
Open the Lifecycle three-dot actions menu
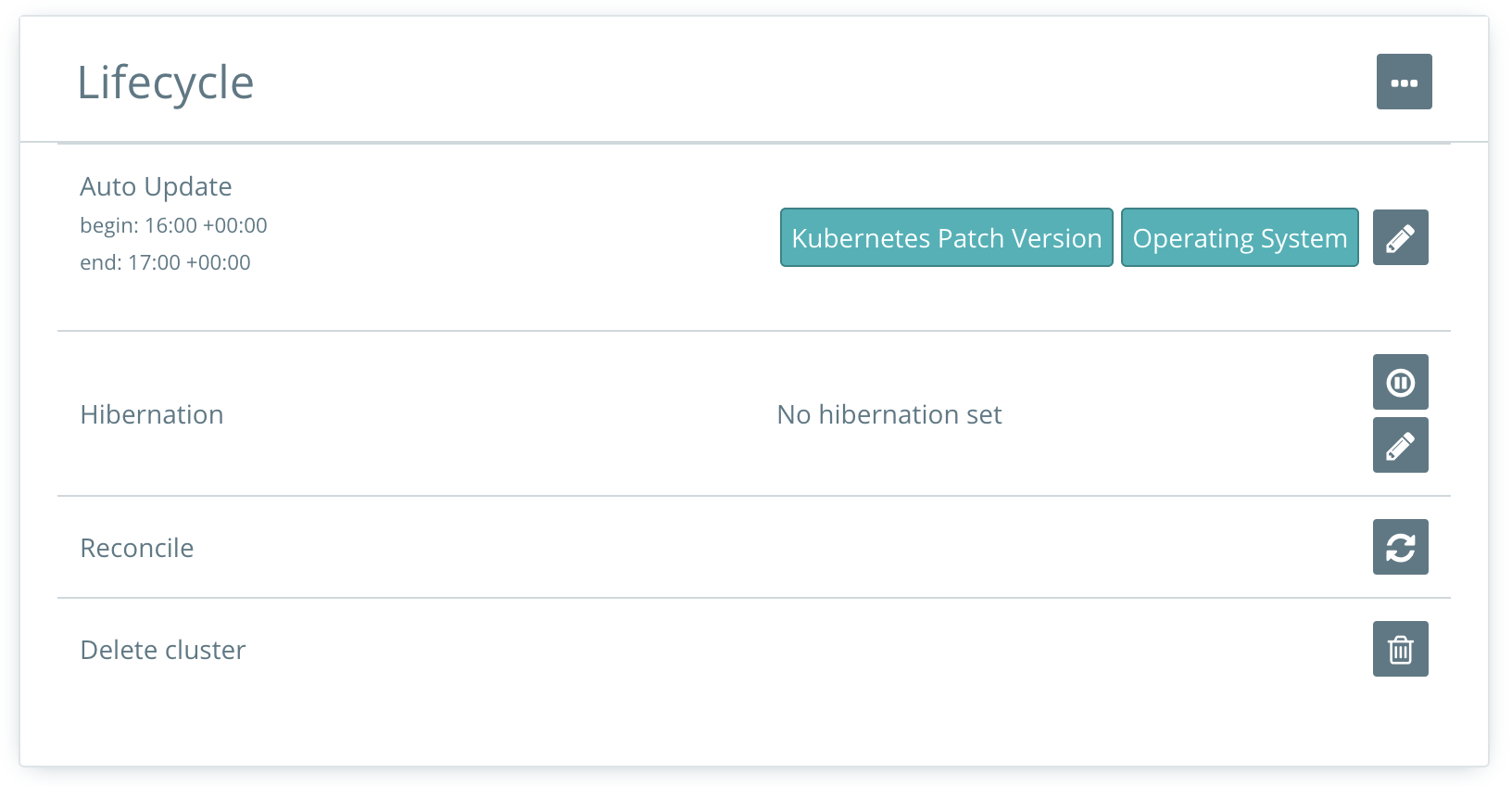tap(1404, 82)
